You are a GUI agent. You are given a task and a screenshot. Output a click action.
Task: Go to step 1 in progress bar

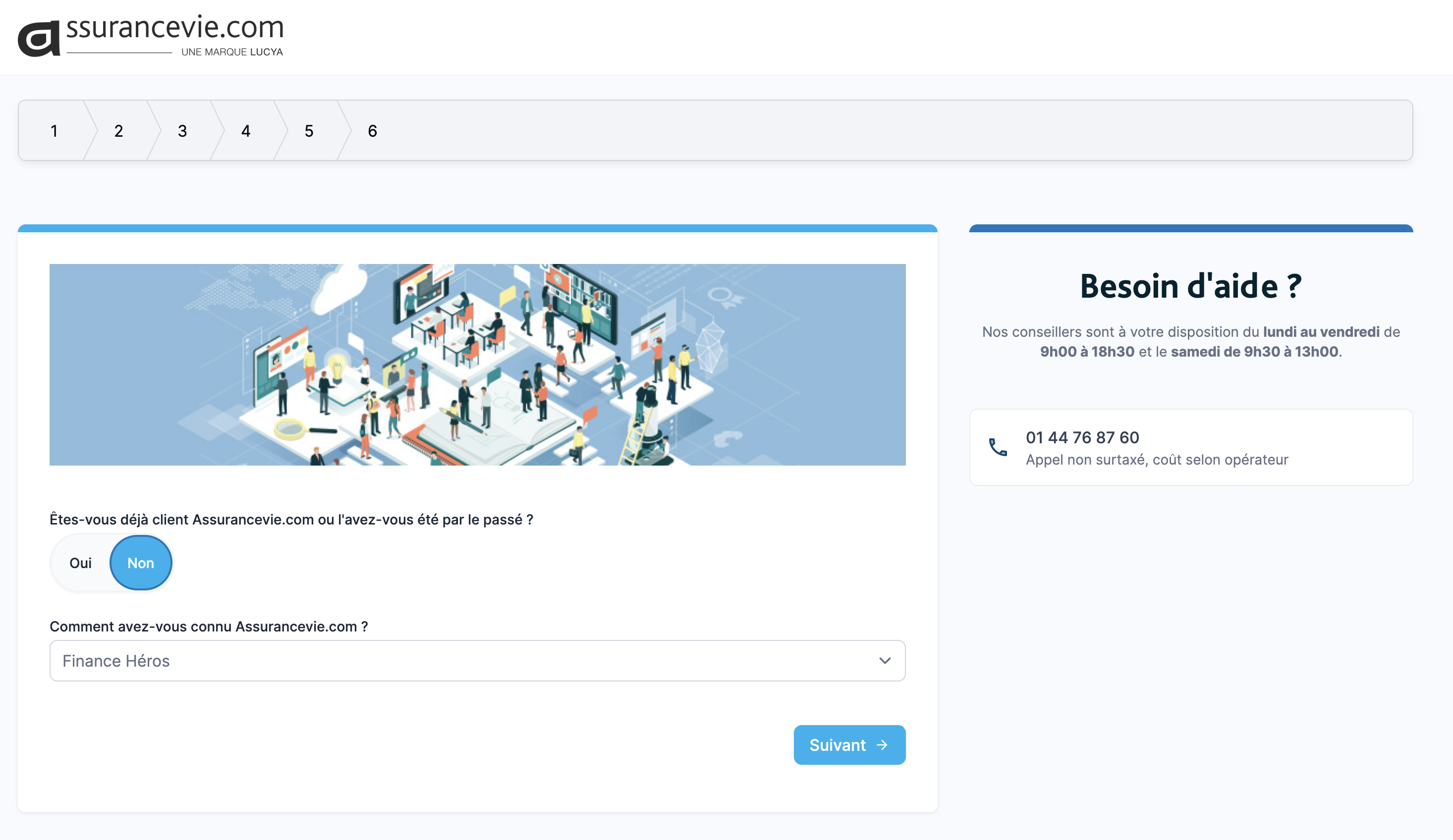pos(54,131)
